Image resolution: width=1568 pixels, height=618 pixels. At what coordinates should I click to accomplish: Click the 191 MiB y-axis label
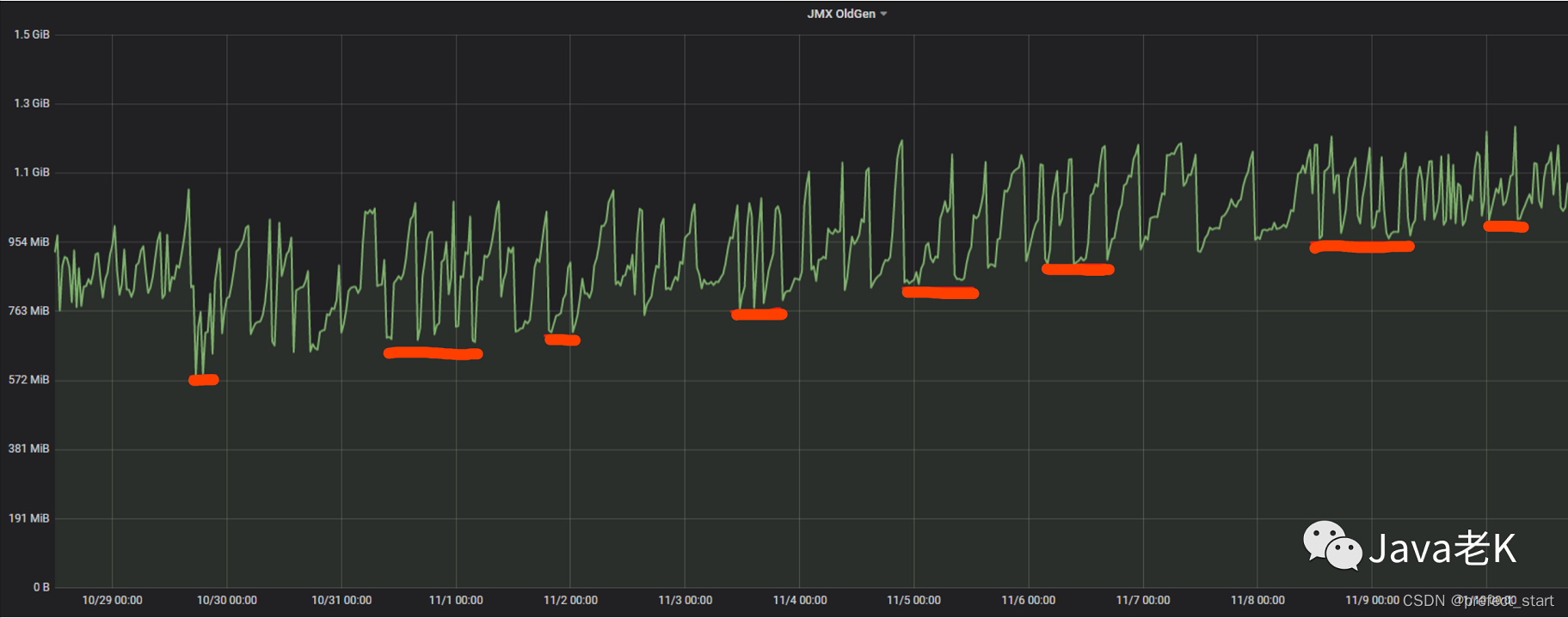coord(29,518)
